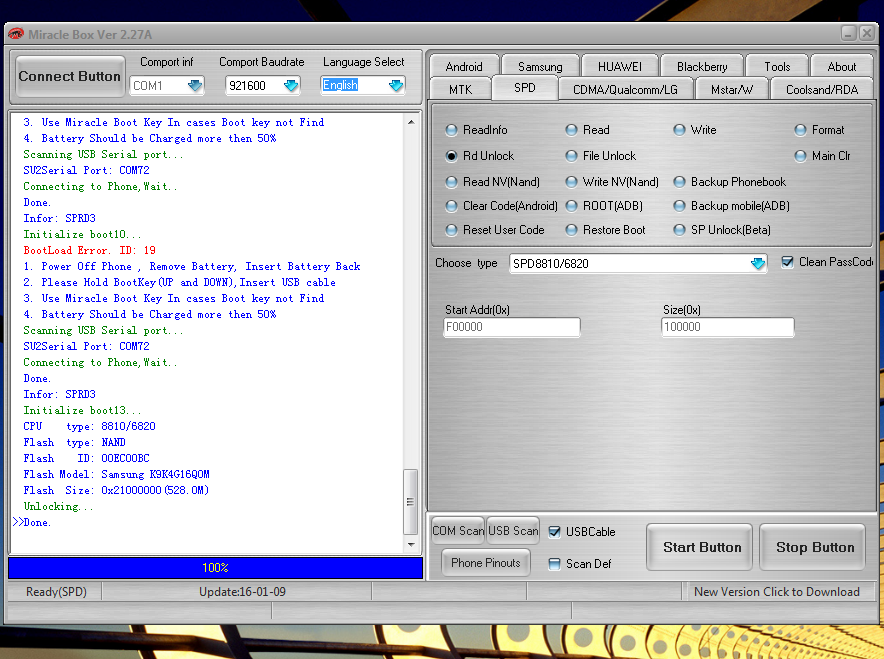This screenshot has height=659, width=884.
Task: Open the Blackberry tab
Action: tap(702, 66)
